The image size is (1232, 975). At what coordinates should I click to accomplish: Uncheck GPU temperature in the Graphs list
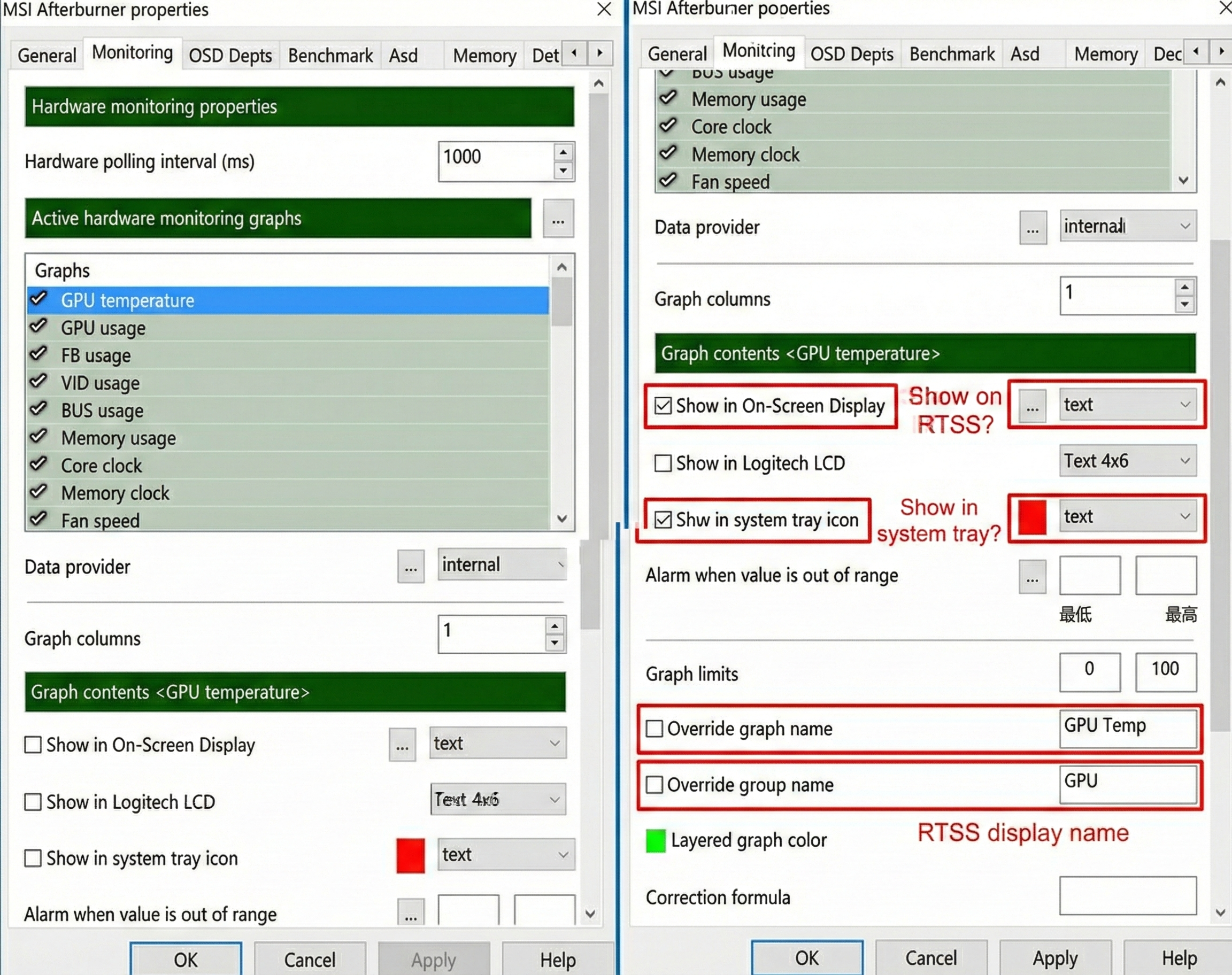click(x=38, y=299)
